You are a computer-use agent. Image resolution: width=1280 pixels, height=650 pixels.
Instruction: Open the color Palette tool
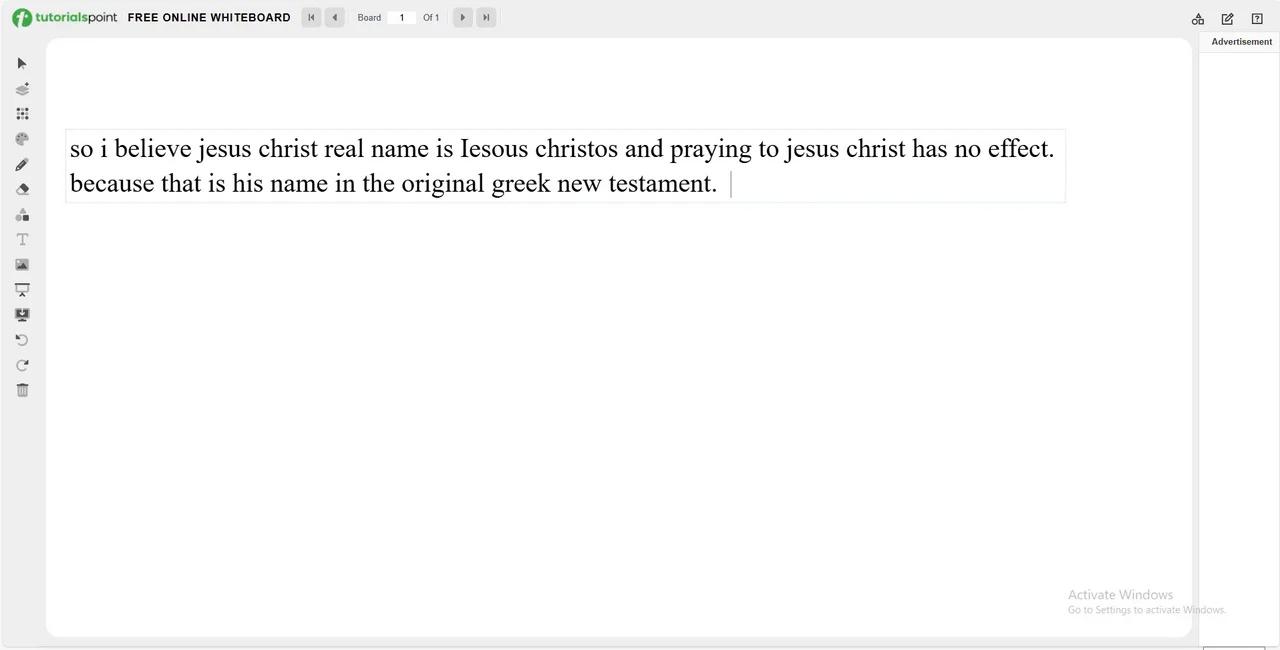[x=22, y=139]
